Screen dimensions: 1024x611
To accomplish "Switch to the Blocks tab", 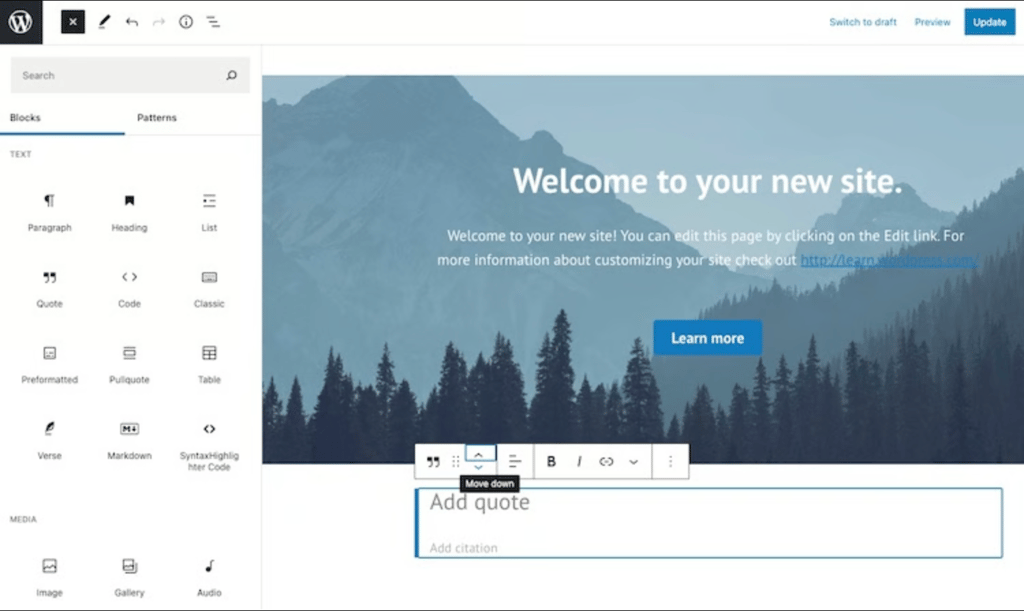I will point(25,118).
